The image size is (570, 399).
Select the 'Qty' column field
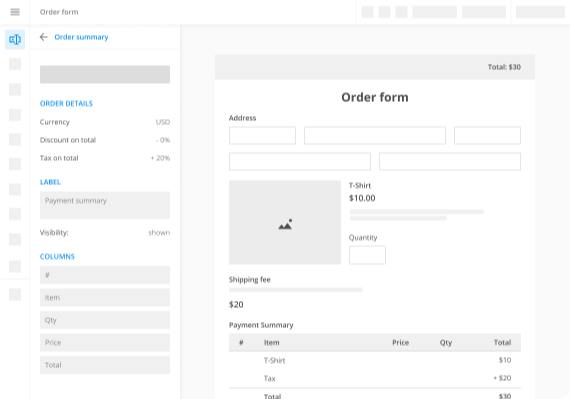tap(105, 320)
